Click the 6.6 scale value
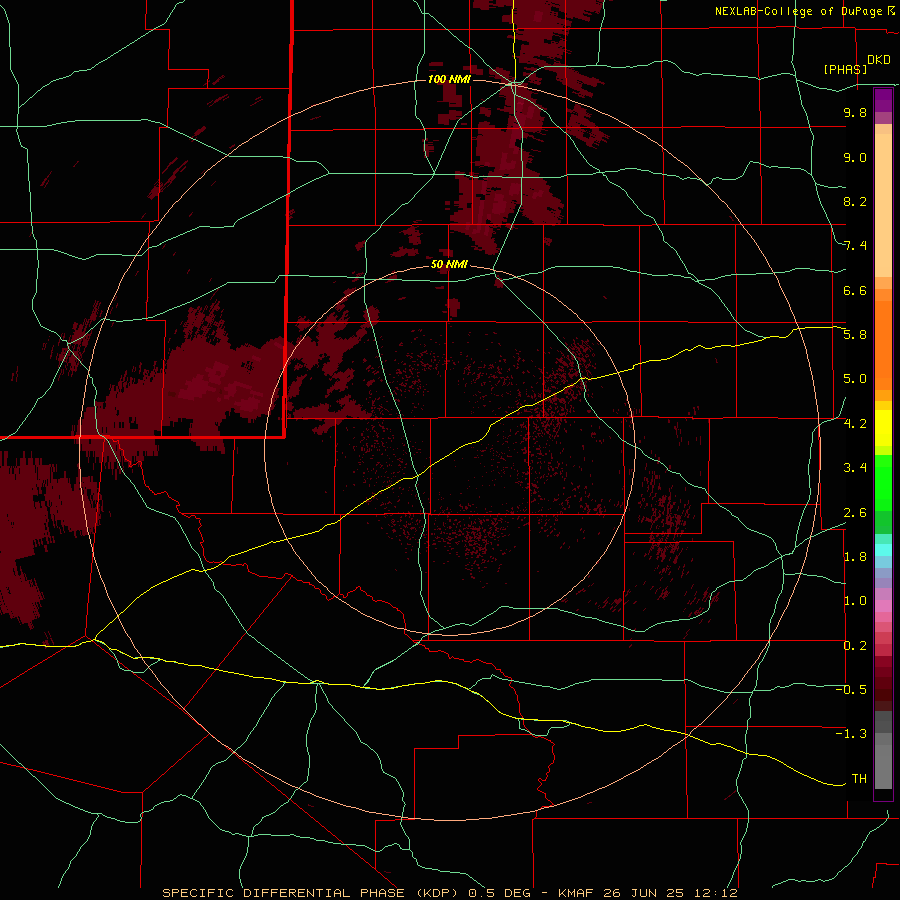This screenshot has width=900, height=900. tap(855, 290)
